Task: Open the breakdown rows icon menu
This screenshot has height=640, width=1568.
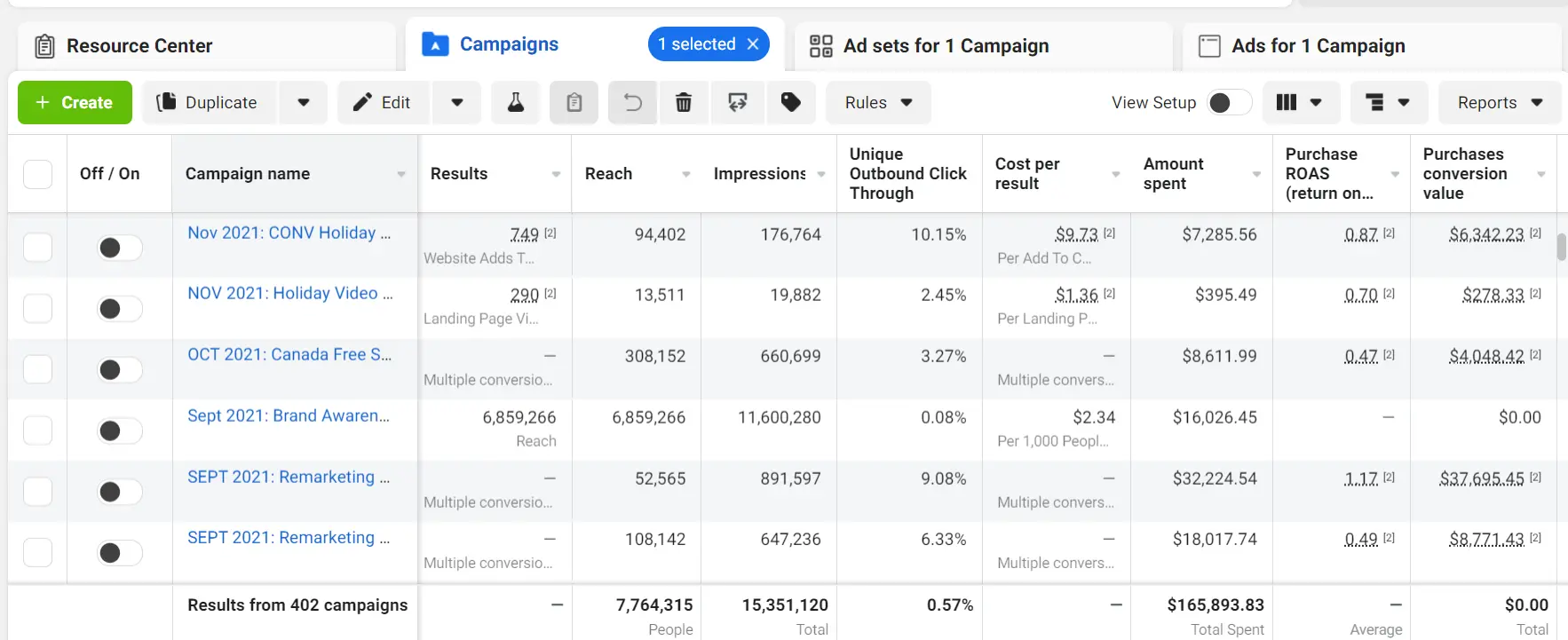Action: point(1389,103)
